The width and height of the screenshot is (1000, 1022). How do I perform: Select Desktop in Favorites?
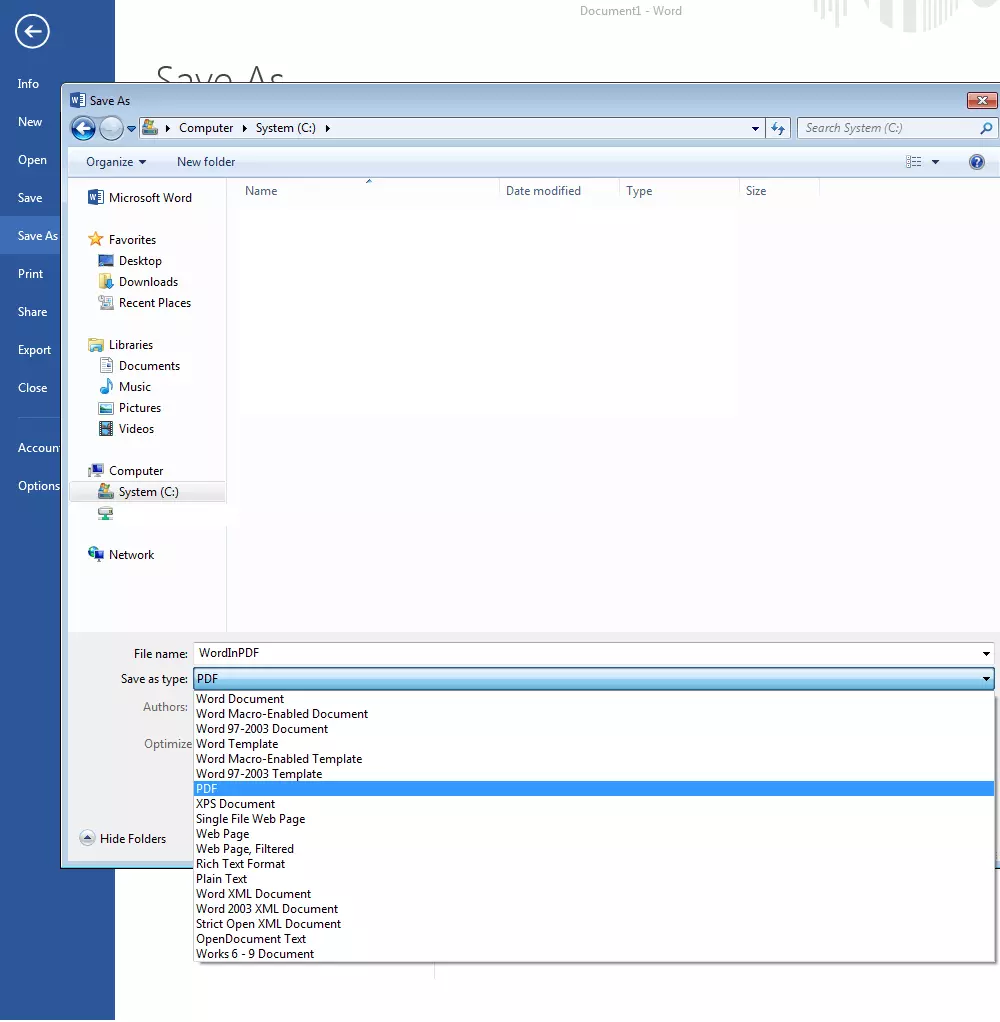140,261
